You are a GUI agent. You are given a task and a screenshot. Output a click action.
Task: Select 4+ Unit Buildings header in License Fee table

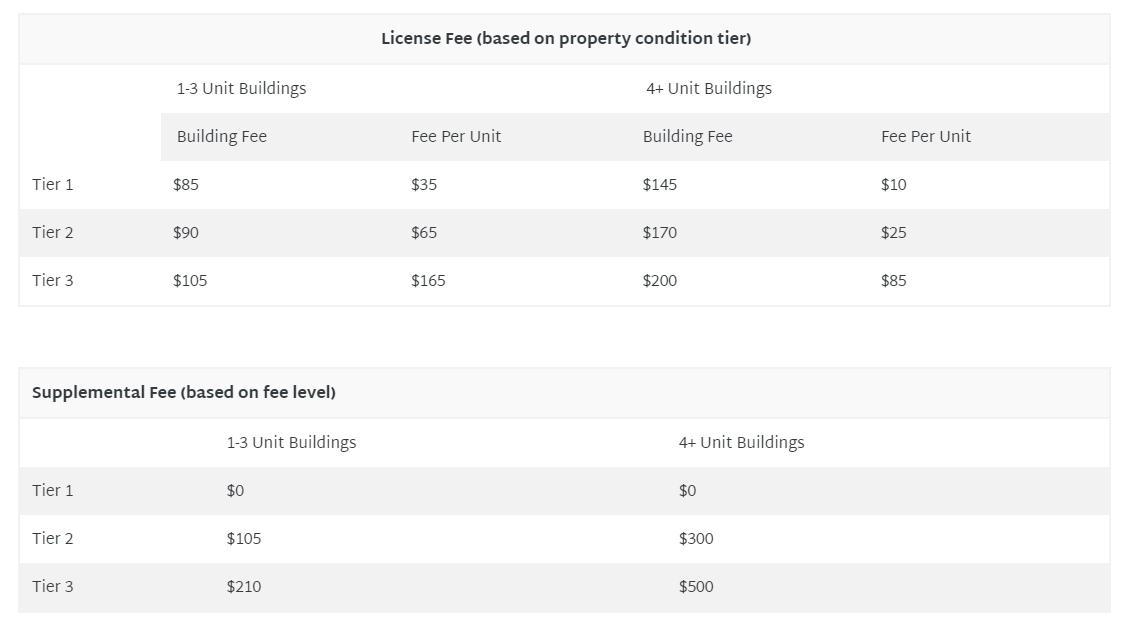(x=709, y=89)
